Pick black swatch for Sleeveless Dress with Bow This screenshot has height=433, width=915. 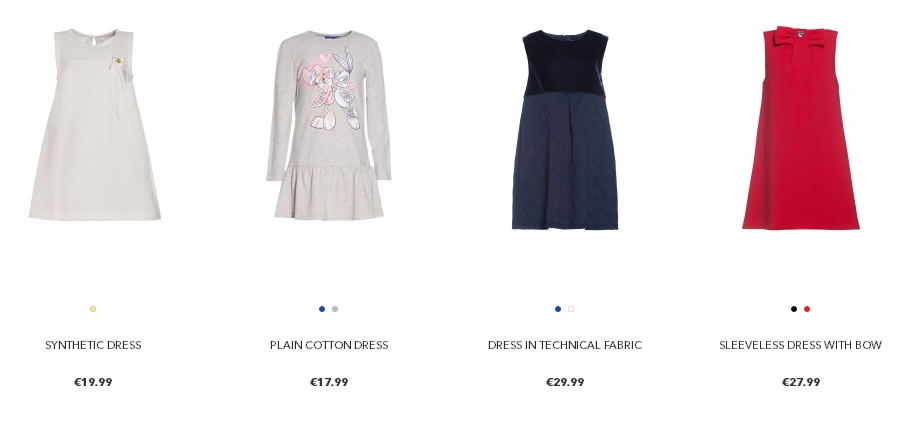pyautogui.click(x=794, y=309)
